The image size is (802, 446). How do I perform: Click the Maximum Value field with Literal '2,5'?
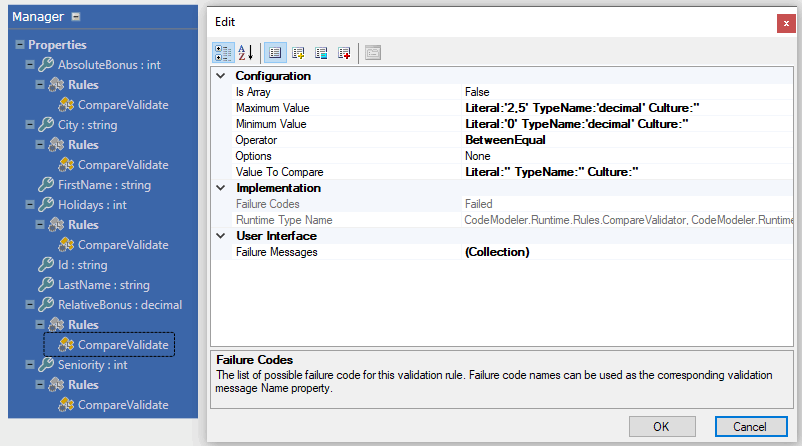(628, 108)
